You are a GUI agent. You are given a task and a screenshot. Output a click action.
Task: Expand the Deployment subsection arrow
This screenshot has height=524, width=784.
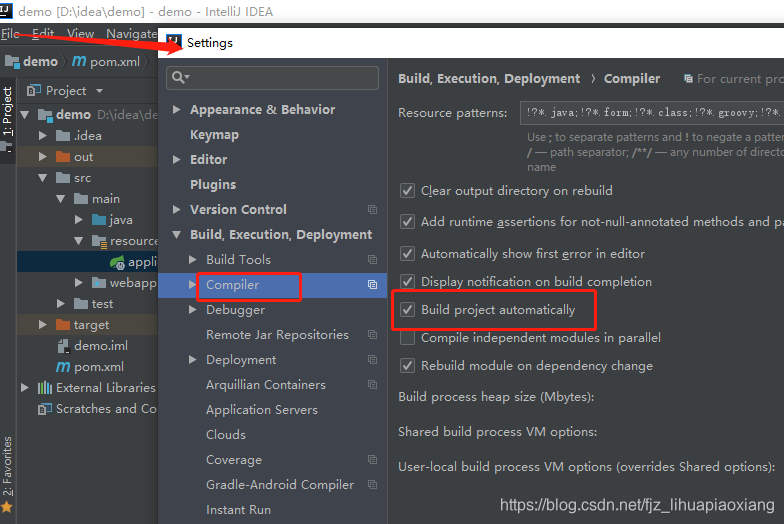click(192, 360)
